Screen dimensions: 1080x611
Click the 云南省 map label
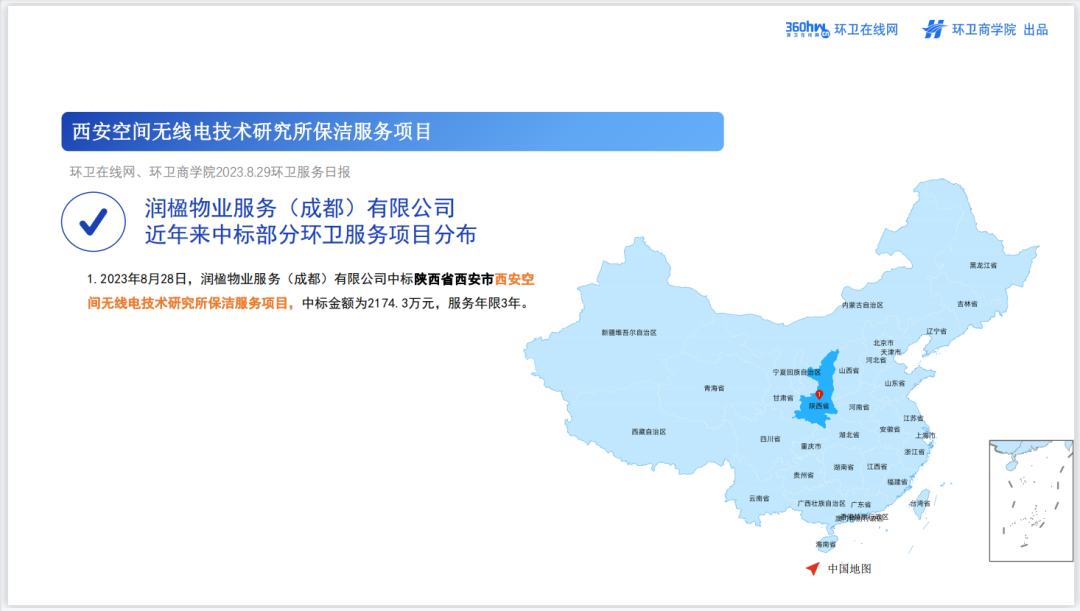(759, 498)
